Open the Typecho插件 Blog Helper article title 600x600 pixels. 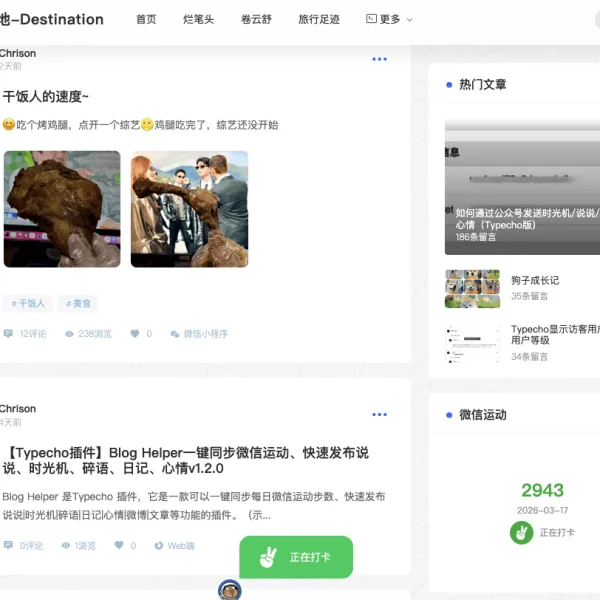(x=186, y=460)
